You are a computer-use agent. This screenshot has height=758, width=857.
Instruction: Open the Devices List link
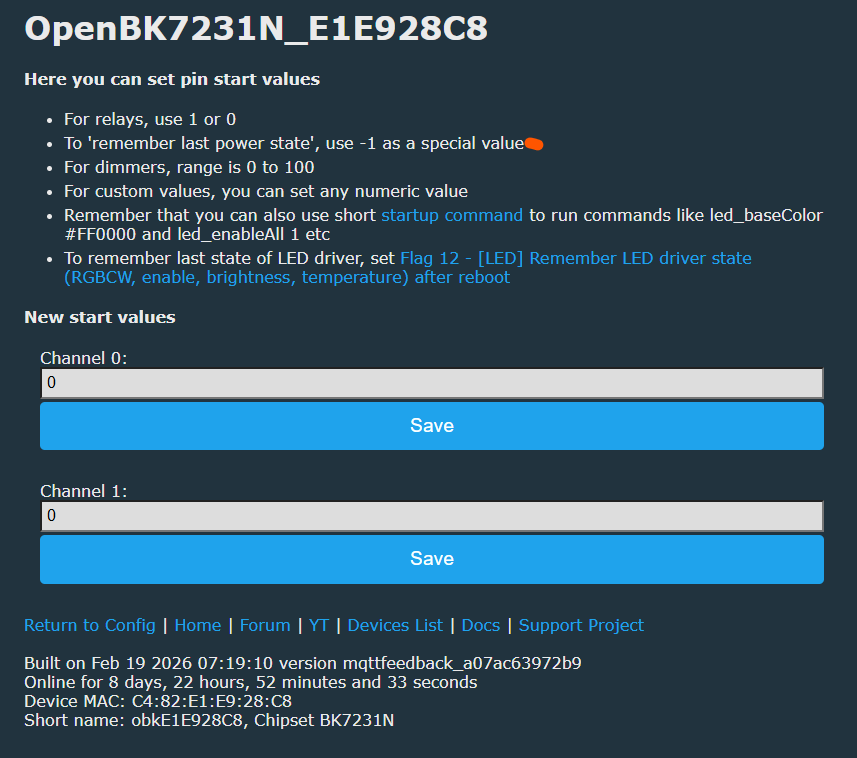(x=395, y=625)
